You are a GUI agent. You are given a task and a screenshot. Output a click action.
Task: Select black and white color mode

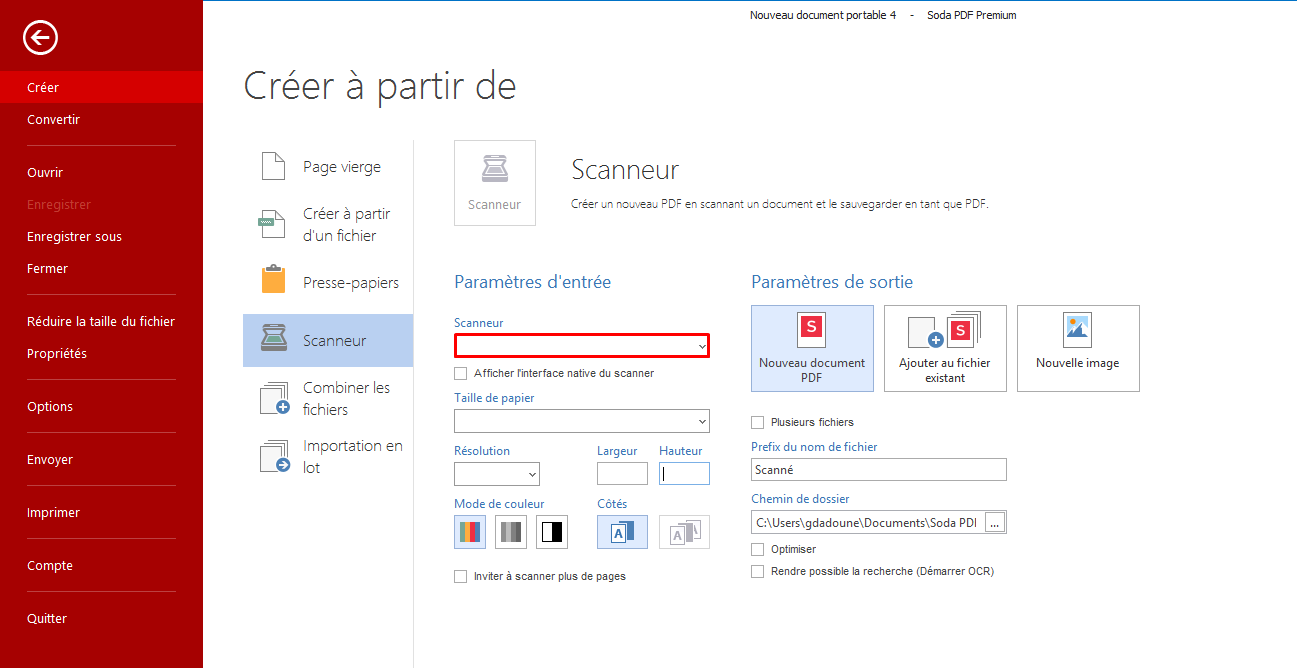coord(552,532)
